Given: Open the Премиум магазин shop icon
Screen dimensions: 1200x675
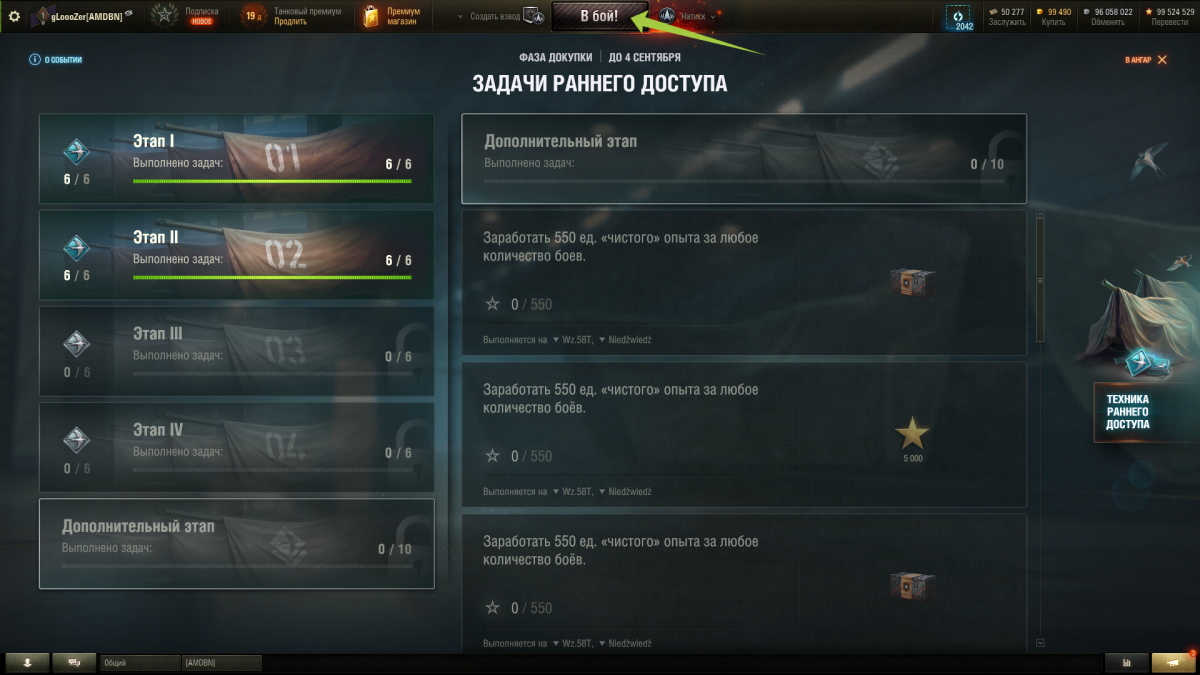Looking at the screenshot, I should pyautogui.click(x=371, y=16).
